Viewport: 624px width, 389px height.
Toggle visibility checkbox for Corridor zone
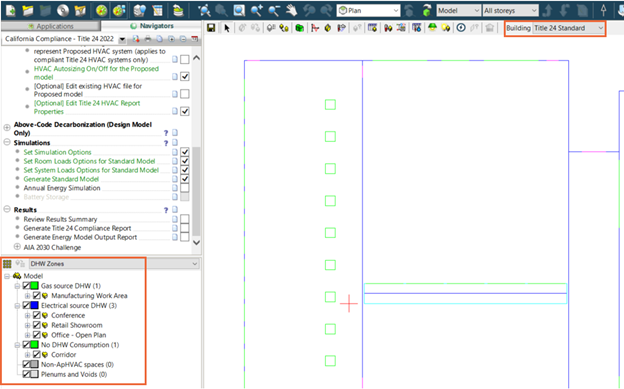[x=37, y=354]
